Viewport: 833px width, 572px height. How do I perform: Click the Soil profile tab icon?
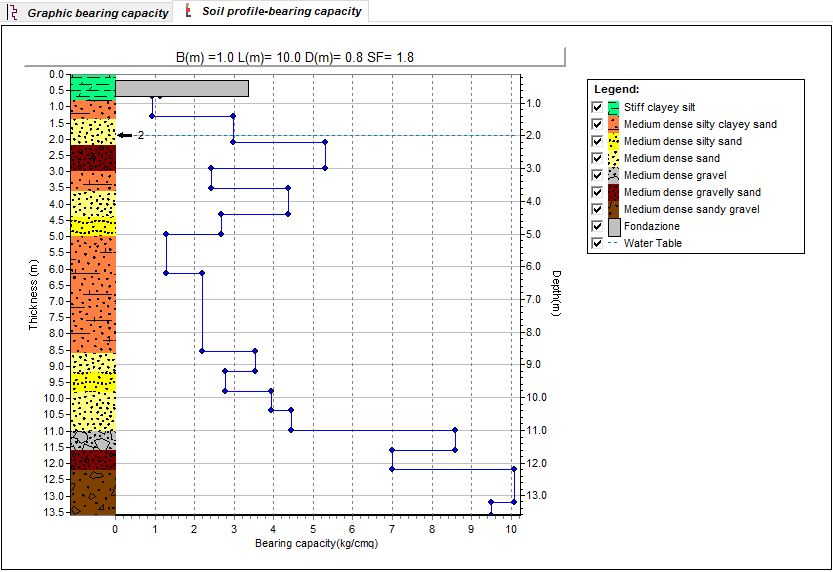189,12
